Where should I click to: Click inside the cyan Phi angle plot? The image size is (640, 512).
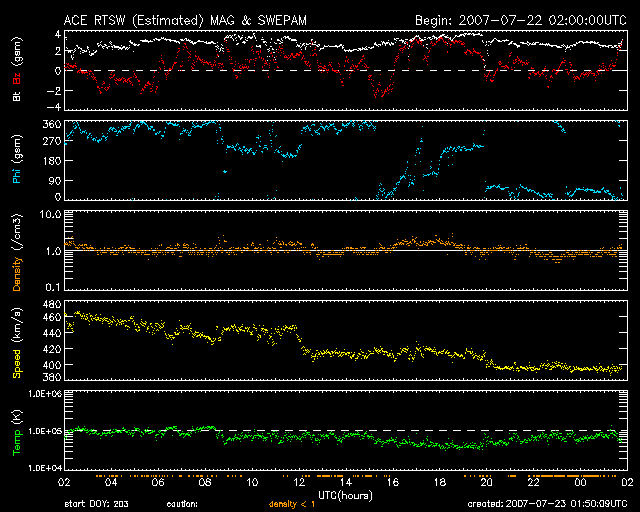coord(346,160)
